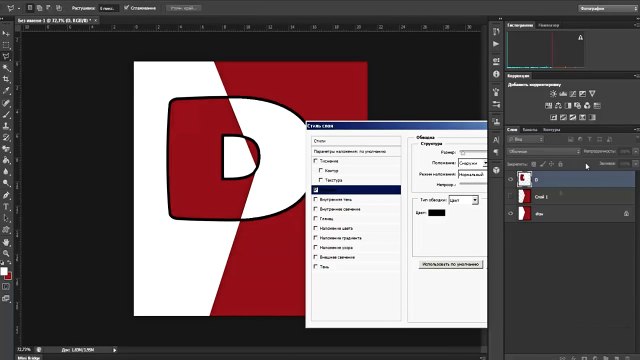Select the Zoom tool
The width and height of the screenshot is (640, 360).
click(x=6, y=253)
